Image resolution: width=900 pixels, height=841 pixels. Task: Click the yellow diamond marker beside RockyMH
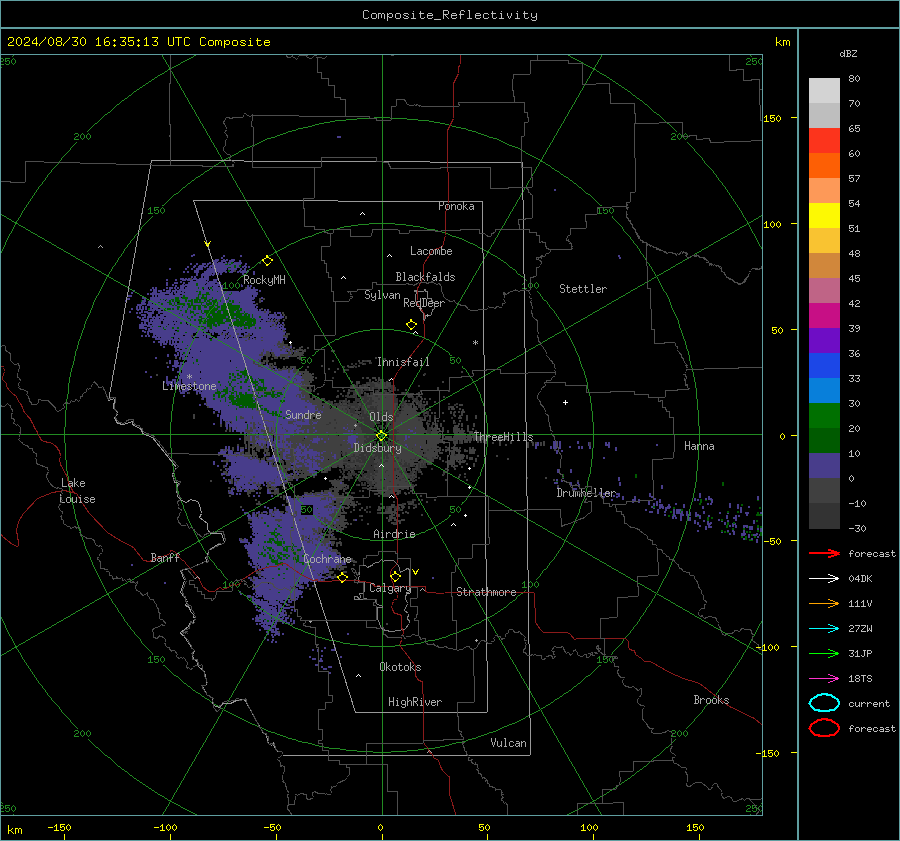[x=267, y=261]
